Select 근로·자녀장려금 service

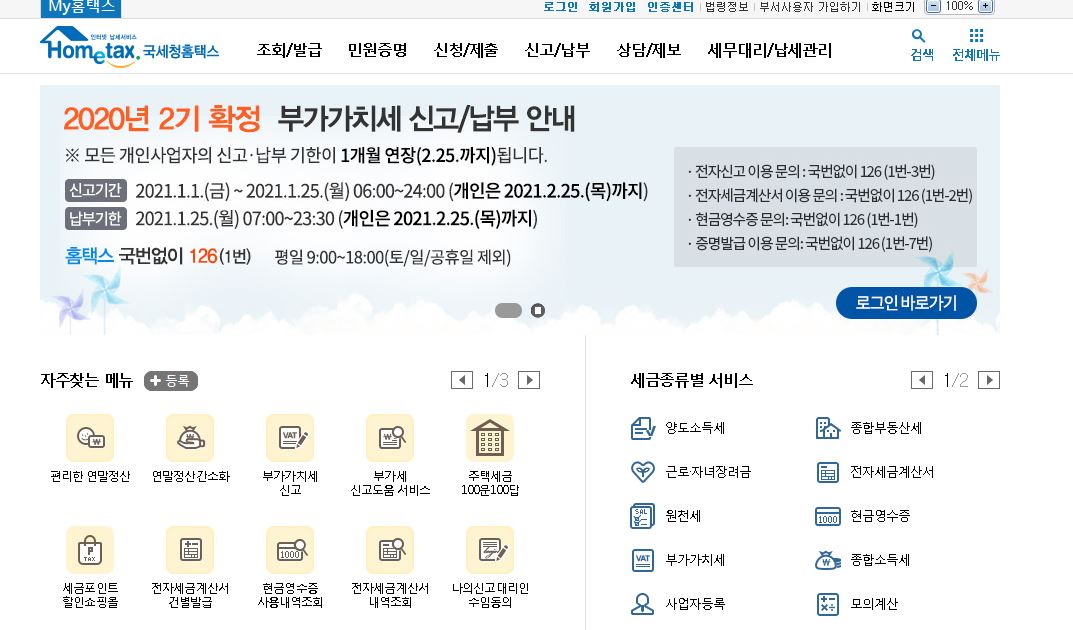pos(690,472)
